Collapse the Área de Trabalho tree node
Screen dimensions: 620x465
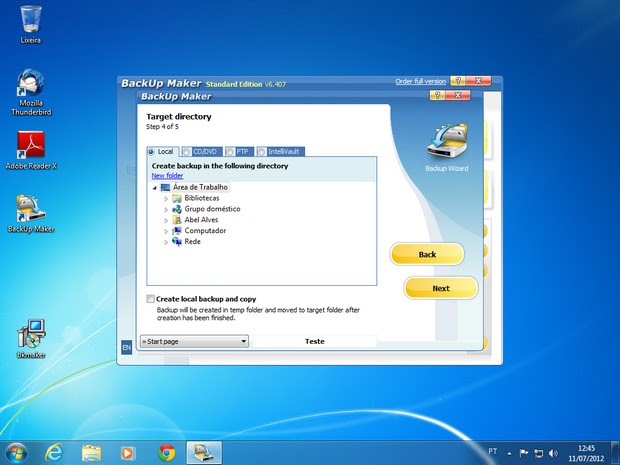coord(155,187)
